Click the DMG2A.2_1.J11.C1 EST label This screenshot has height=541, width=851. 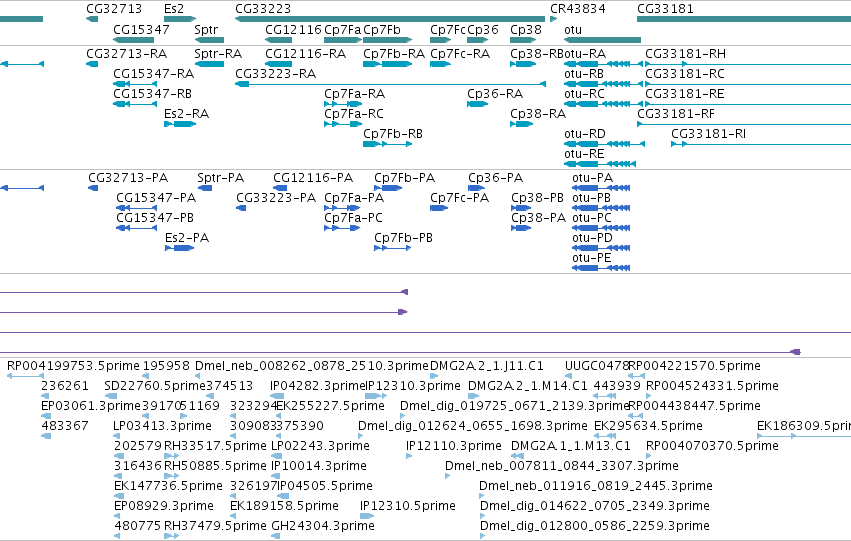(x=487, y=366)
